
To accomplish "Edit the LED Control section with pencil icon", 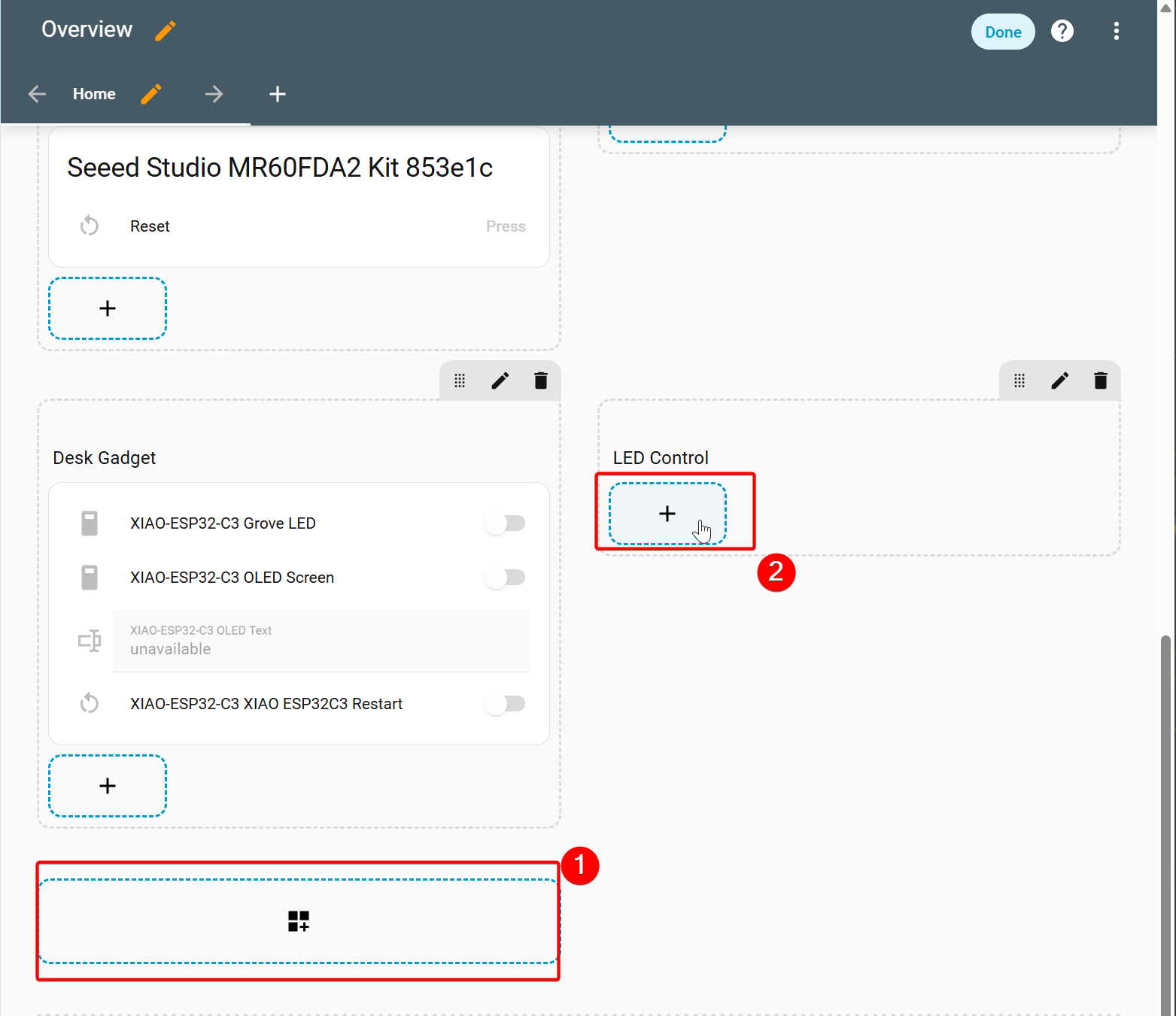I will point(1059,381).
